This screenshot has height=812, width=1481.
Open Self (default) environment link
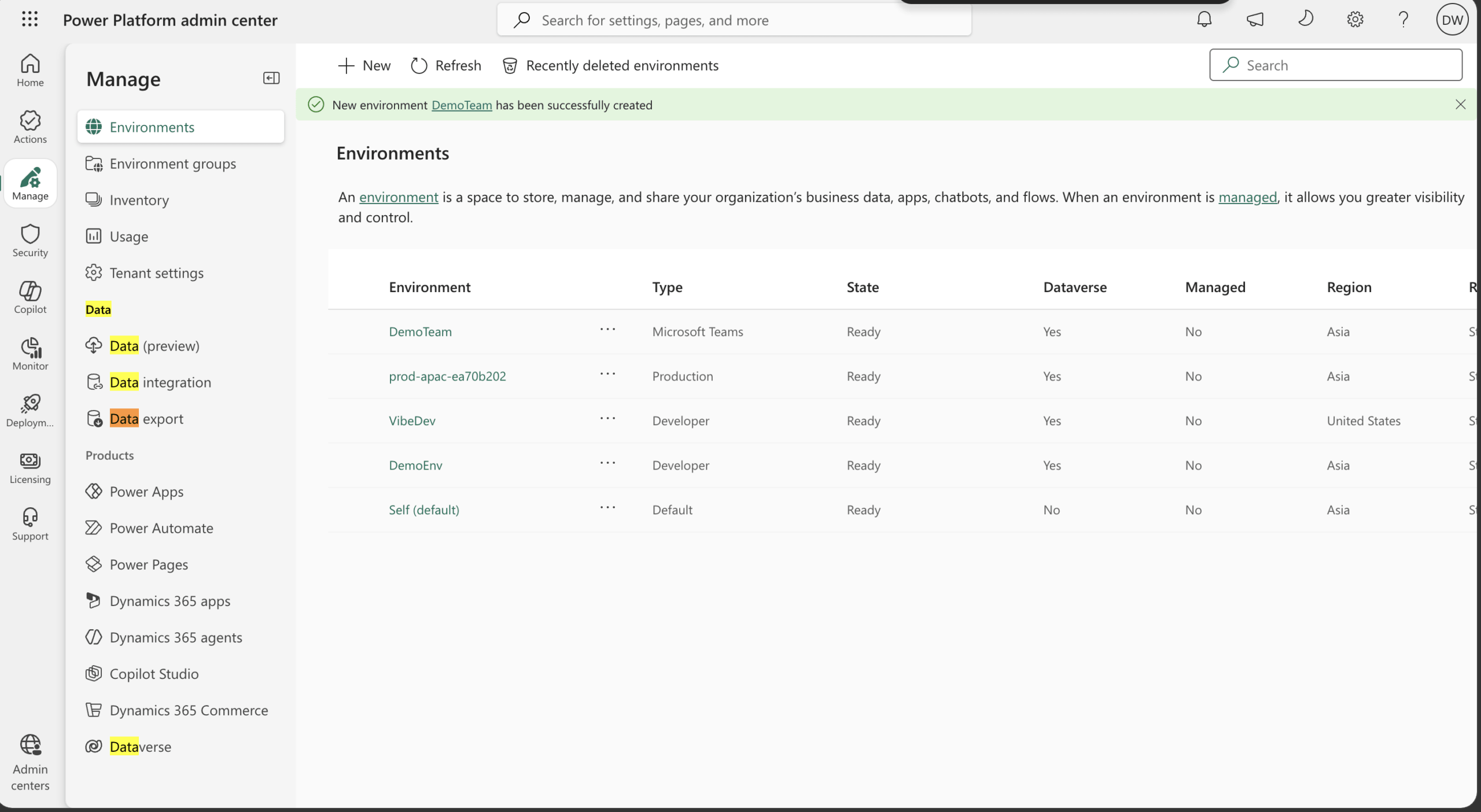point(424,510)
